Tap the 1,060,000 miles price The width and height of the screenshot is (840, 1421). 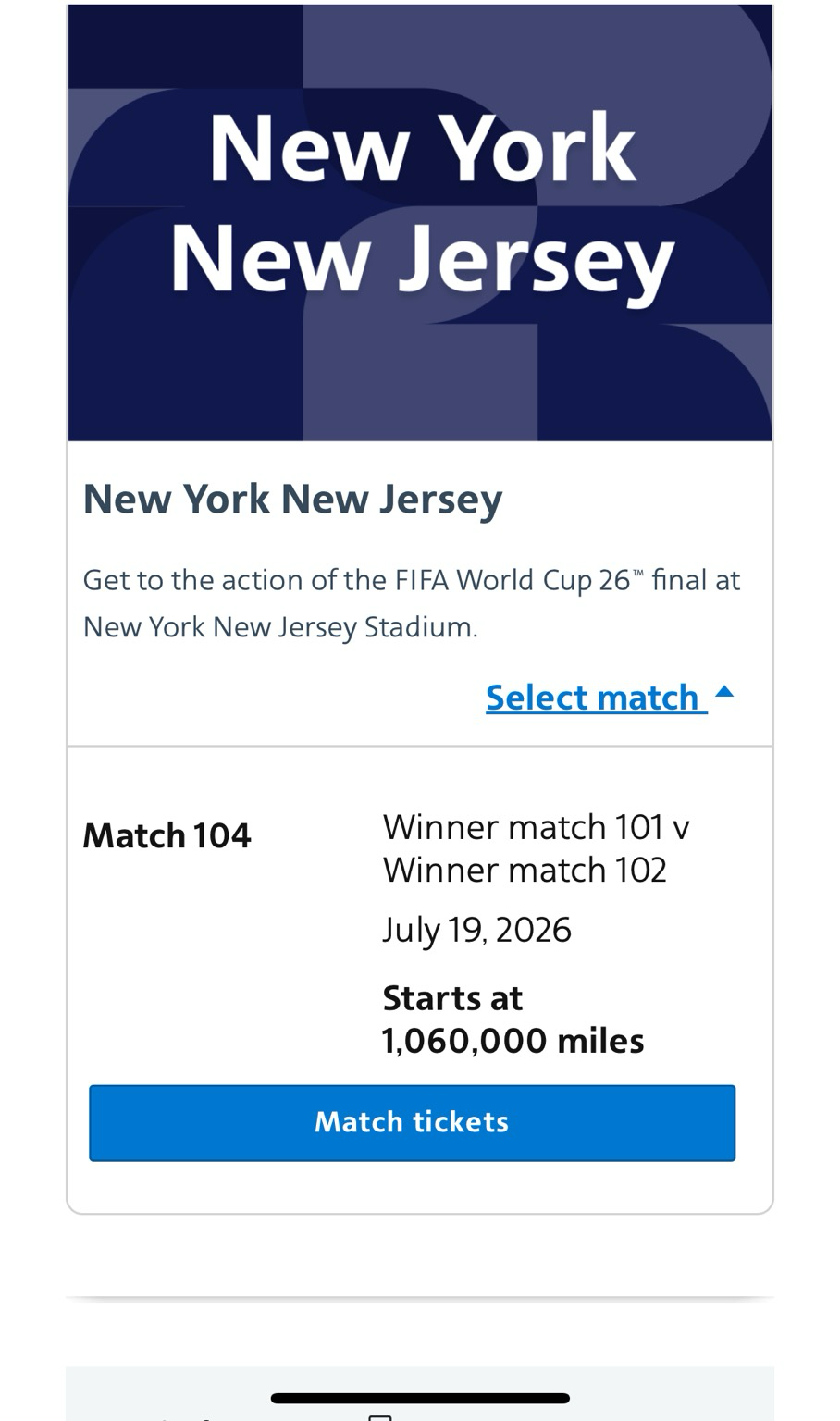click(x=513, y=1041)
